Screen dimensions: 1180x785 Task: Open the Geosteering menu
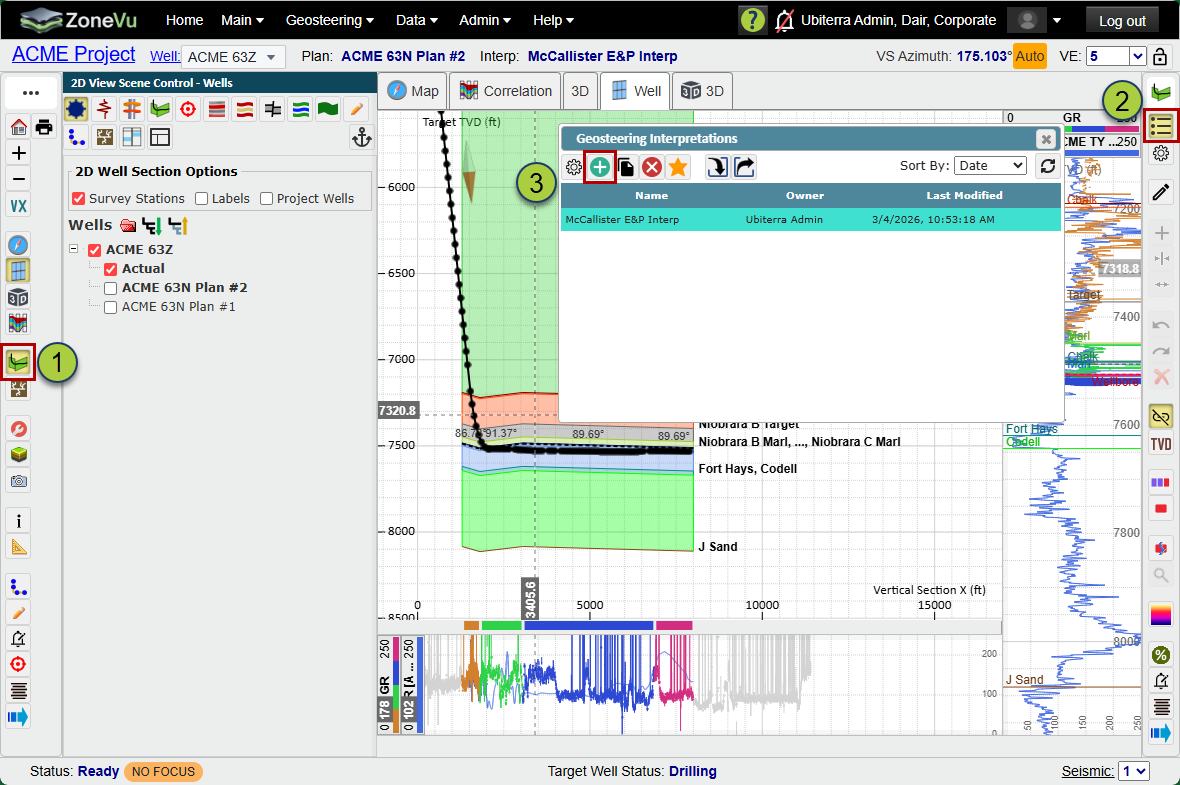330,20
